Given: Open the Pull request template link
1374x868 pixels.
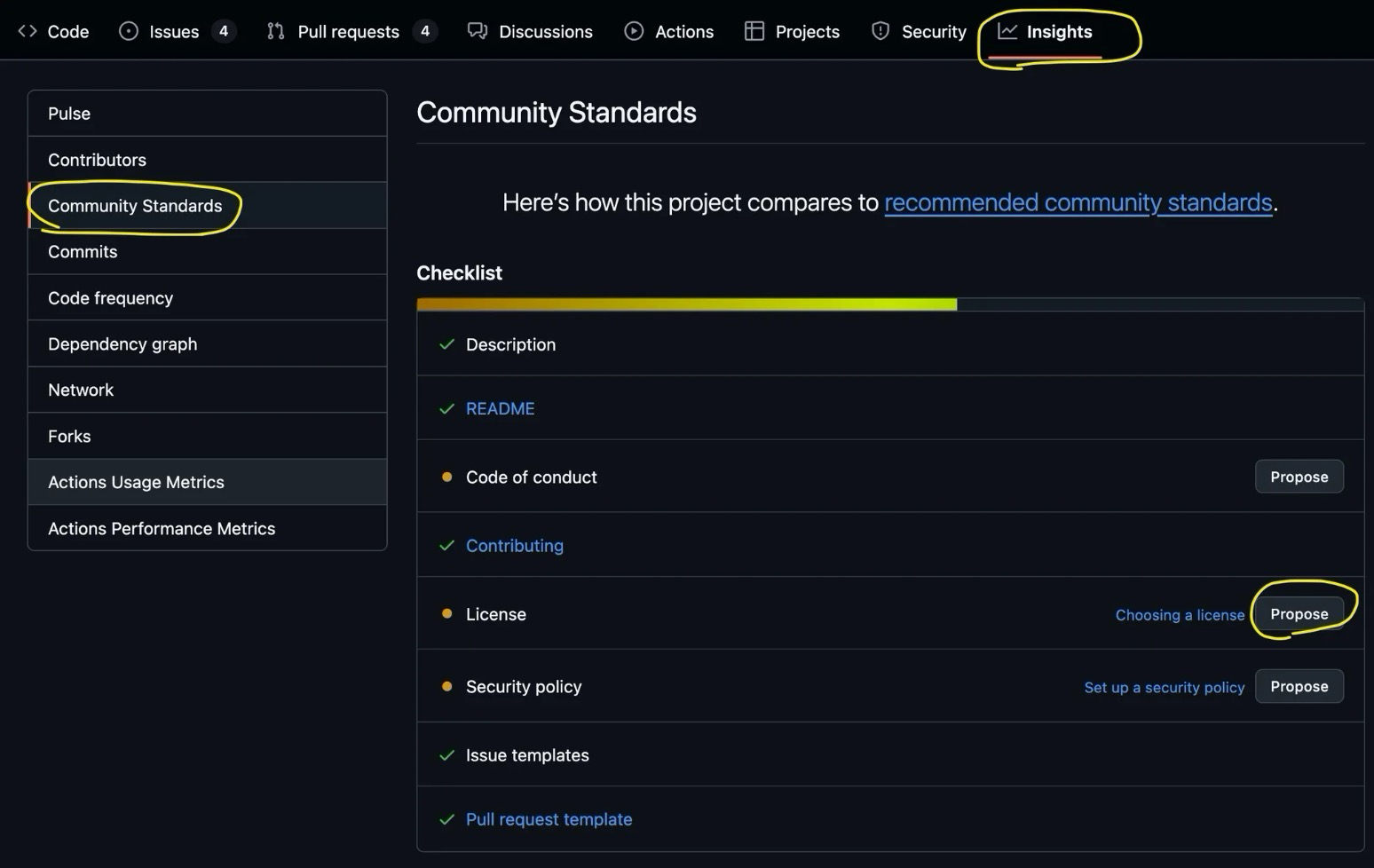Looking at the screenshot, I should pyautogui.click(x=549, y=819).
